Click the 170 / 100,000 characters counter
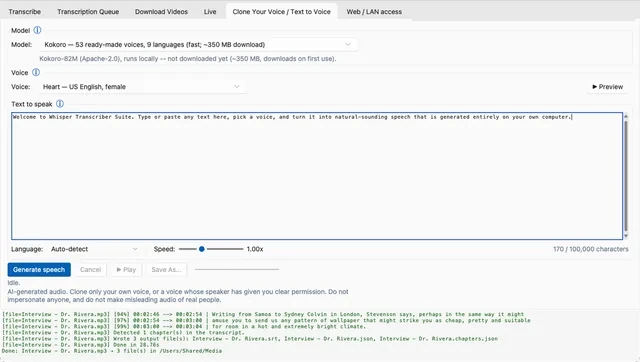 (591, 249)
